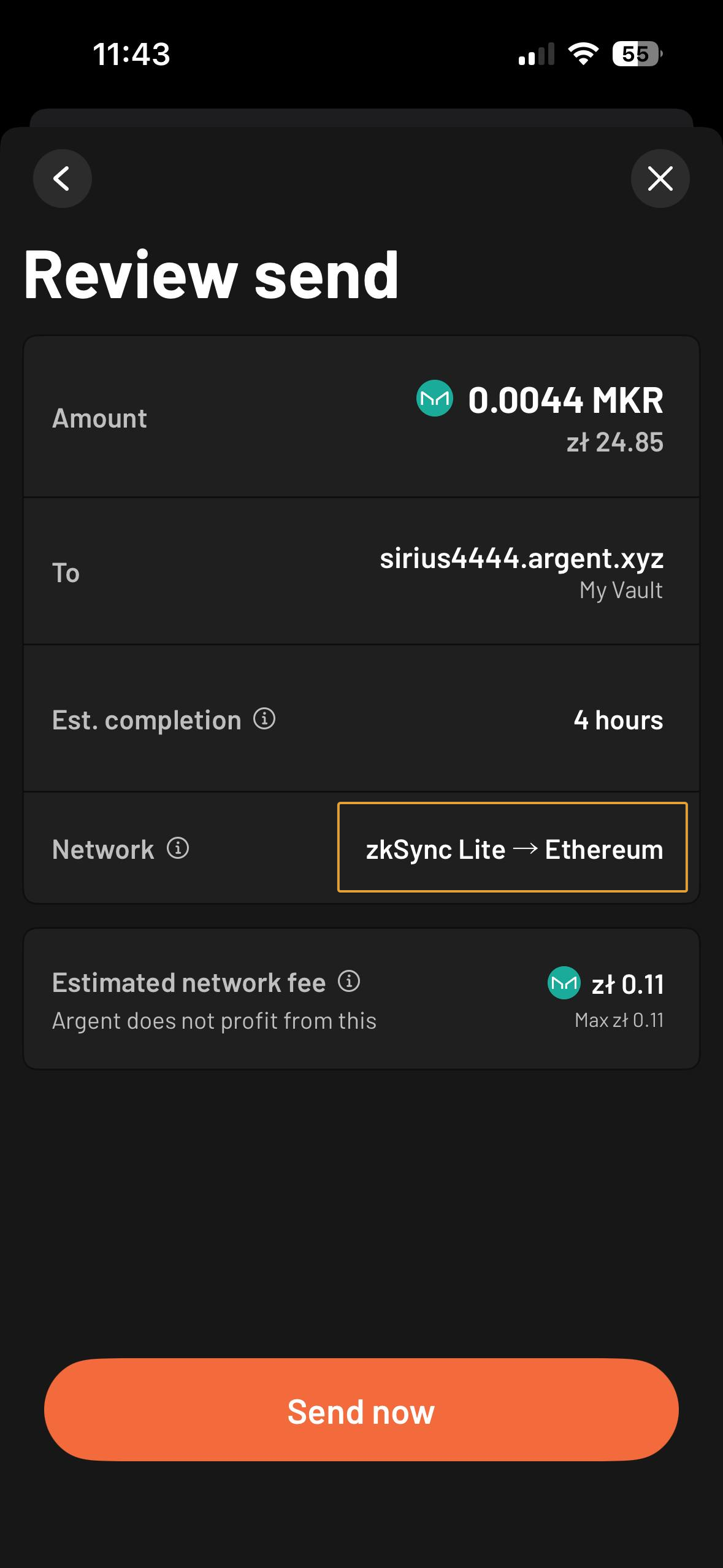Tap the MKR token icon beside amount
This screenshot has height=1568, width=723.
point(435,399)
